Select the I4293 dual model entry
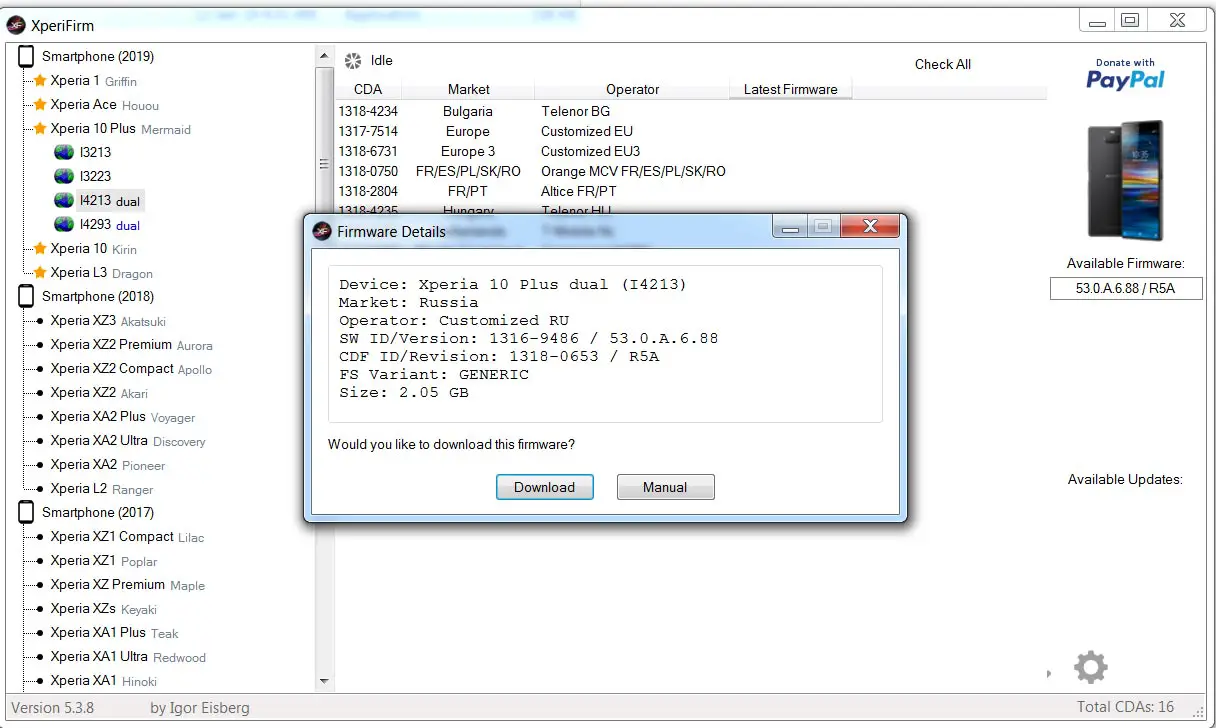Image resolution: width=1216 pixels, height=728 pixels. [110, 225]
